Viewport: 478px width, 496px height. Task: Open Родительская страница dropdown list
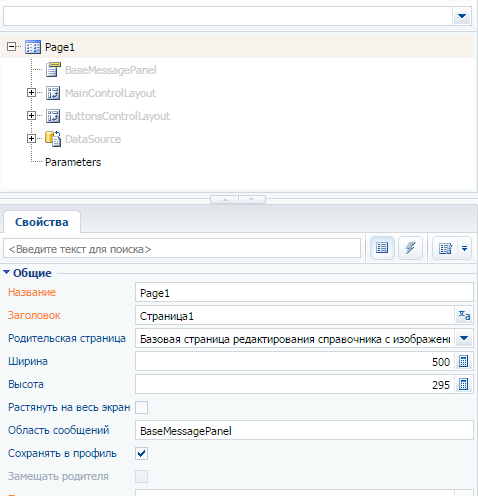[464, 339]
